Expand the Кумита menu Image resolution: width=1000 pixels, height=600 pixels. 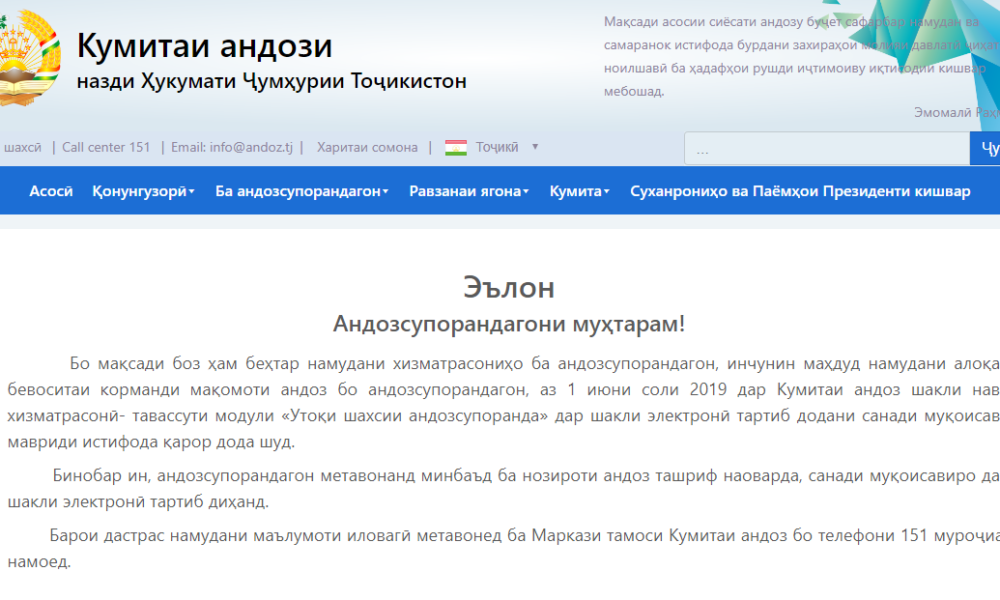pyautogui.click(x=579, y=192)
